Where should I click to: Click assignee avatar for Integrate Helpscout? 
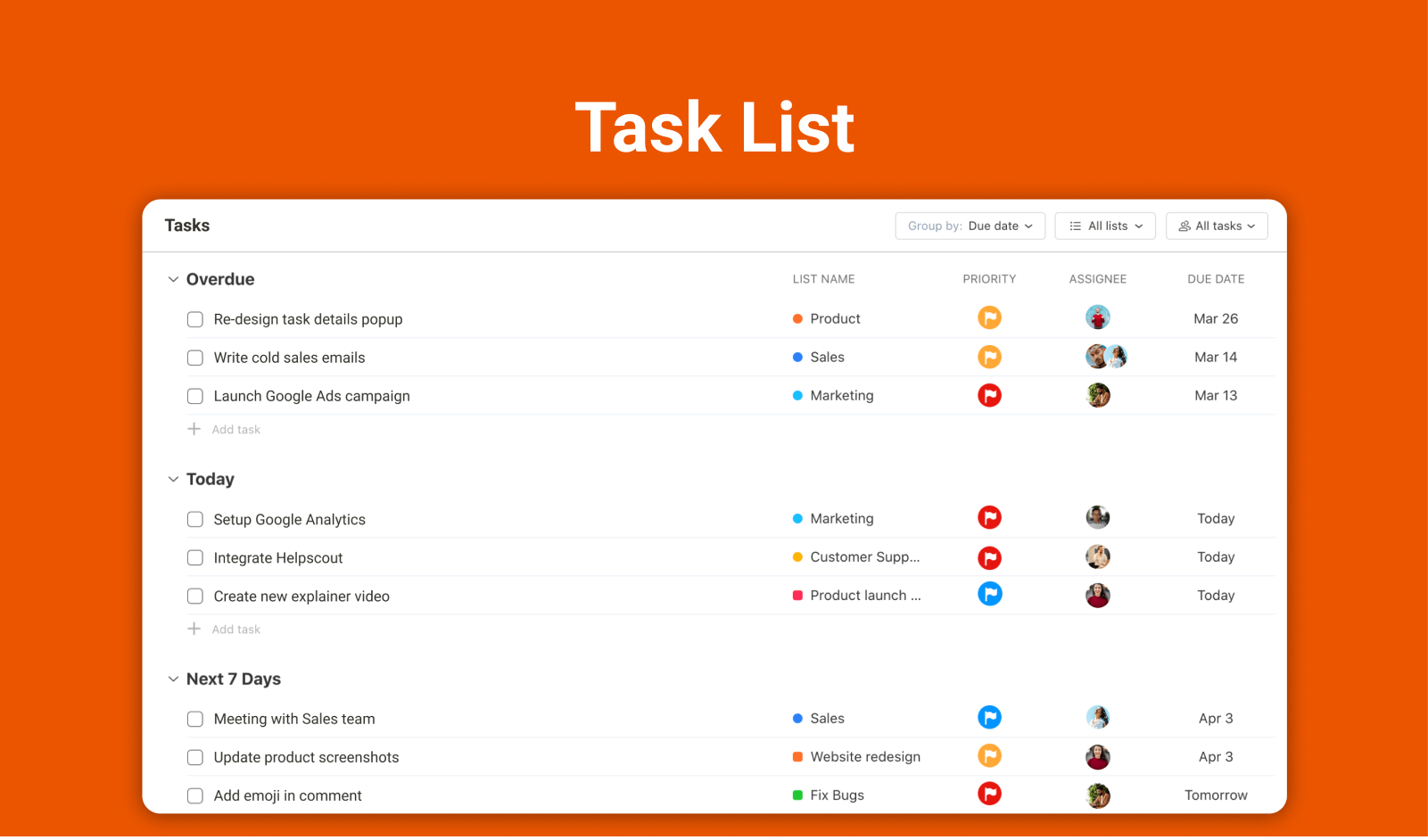(1098, 557)
